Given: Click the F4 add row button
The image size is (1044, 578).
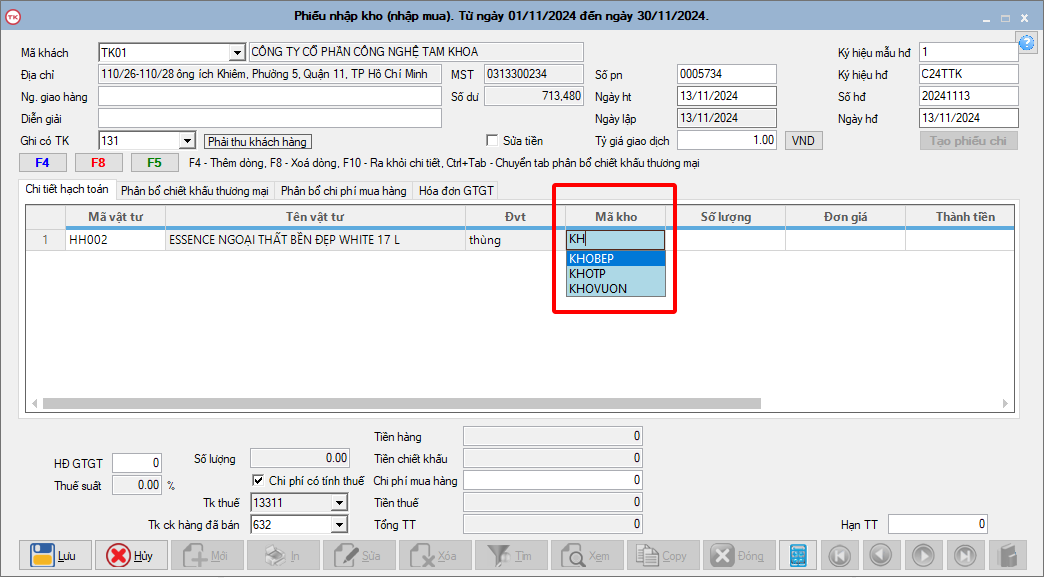Looking at the screenshot, I should tap(43, 162).
